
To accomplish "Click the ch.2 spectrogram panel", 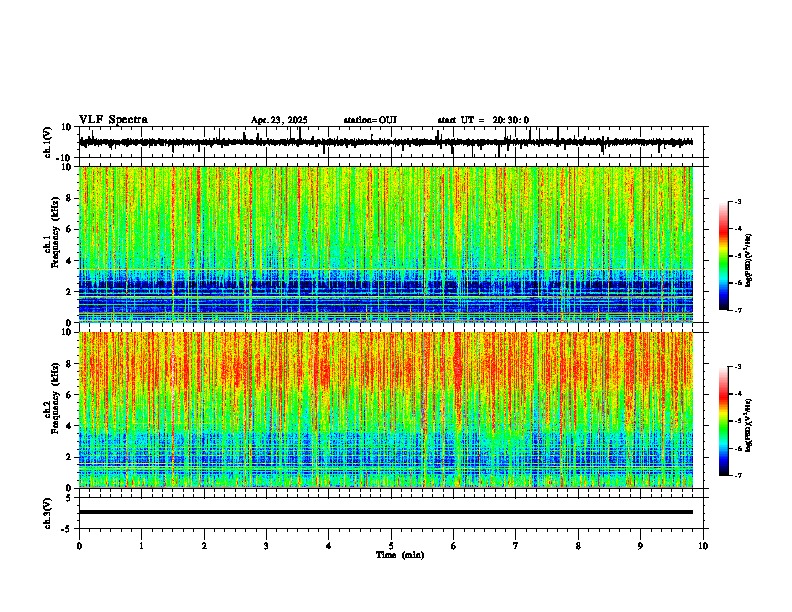I will 386,410.
